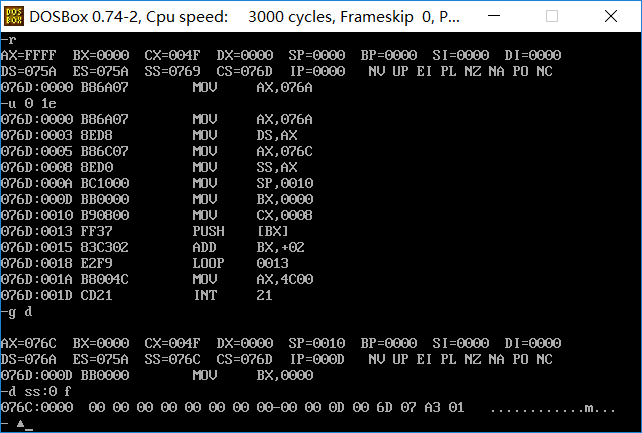Click the '-g d' go command
Screen dimensions: 642x433
[x=16, y=312]
